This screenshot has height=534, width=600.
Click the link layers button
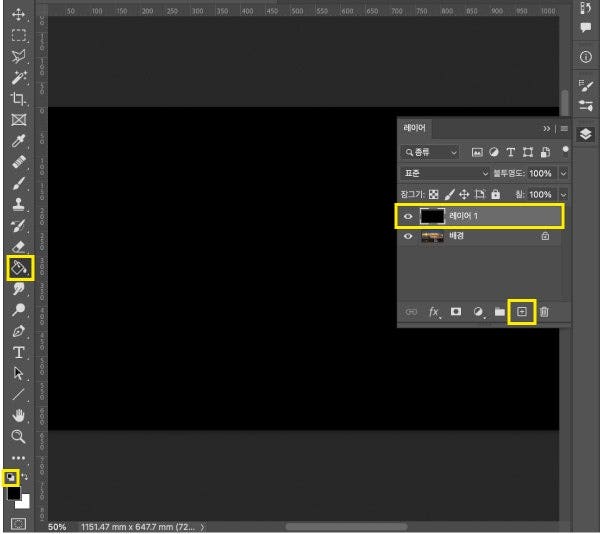click(x=411, y=312)
